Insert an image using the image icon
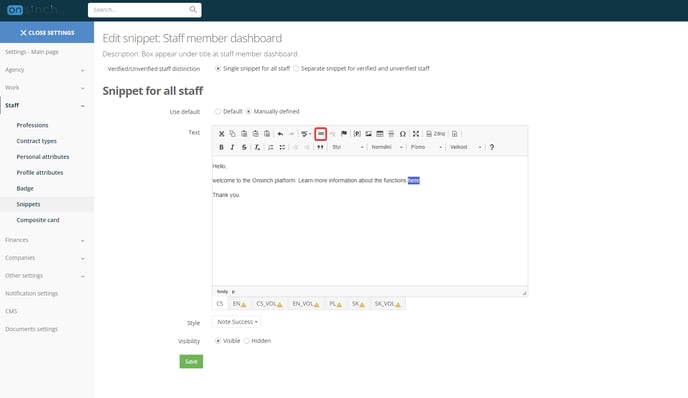Viewport: 688px width, 398px height. click(369, 134)
